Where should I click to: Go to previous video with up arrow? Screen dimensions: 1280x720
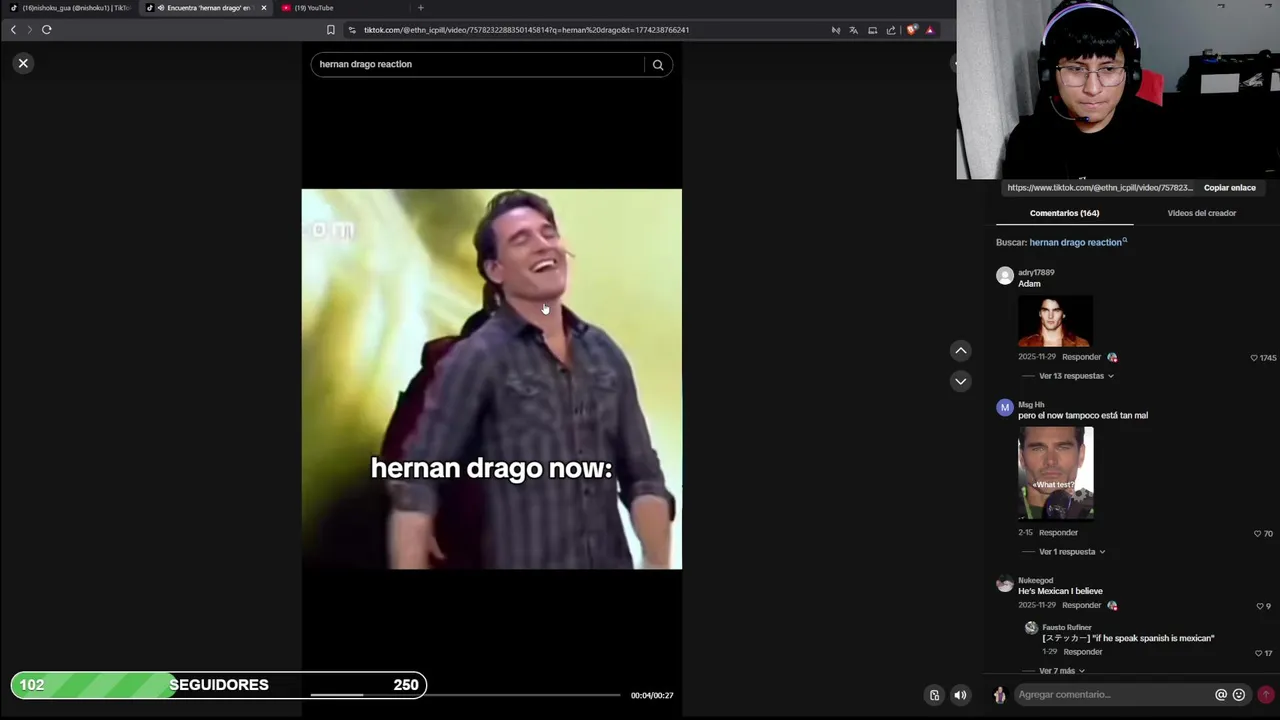pyautogui.click(x=960, y=350)
